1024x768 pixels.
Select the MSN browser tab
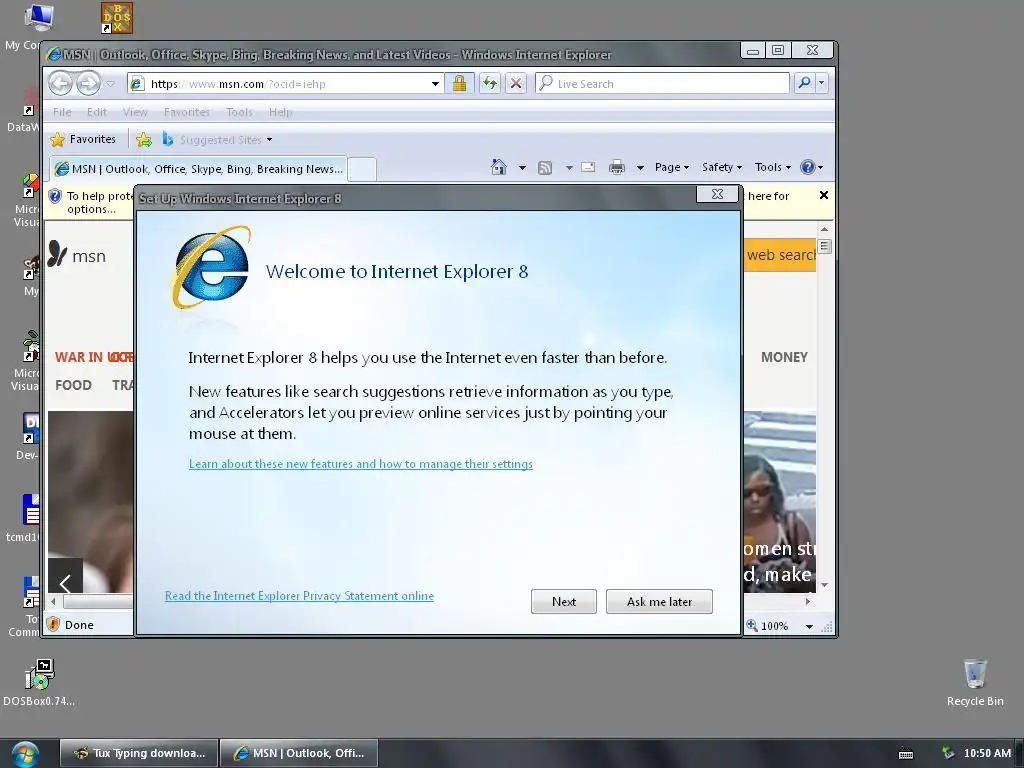pyautogui.click(x=199, y=169)
